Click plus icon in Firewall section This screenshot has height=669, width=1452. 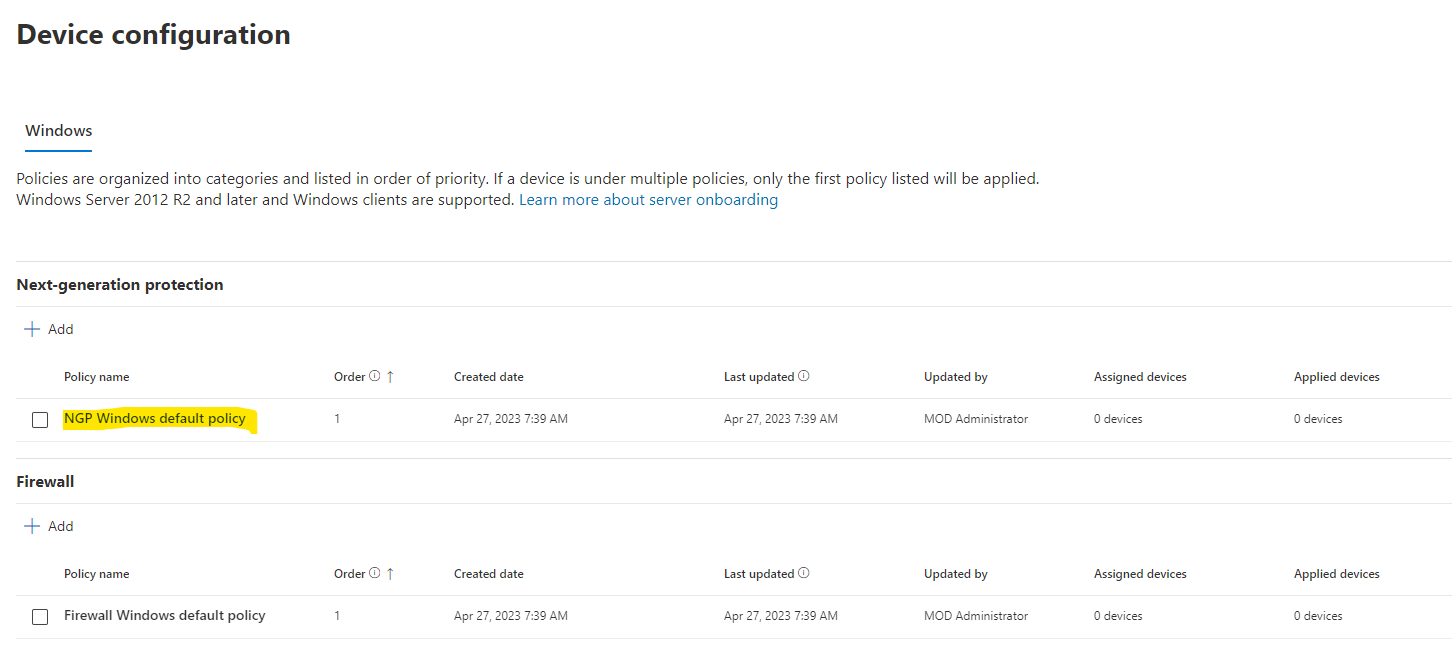pyautogui.click(x=32, y=526)
